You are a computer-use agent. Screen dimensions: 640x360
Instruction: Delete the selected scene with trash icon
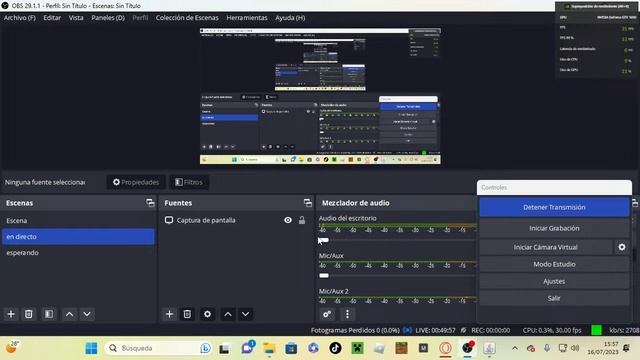tap(29, 314)
